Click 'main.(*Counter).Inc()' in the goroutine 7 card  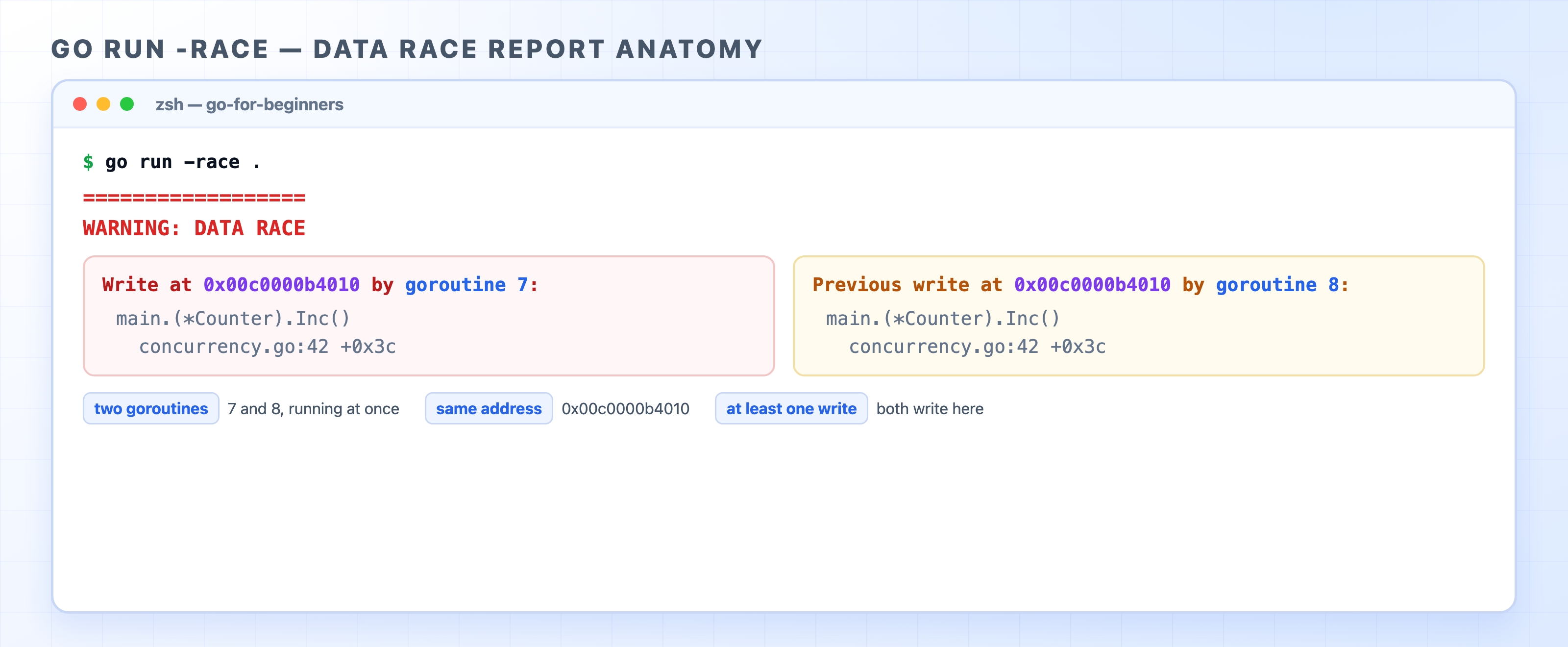coord(233,318)
